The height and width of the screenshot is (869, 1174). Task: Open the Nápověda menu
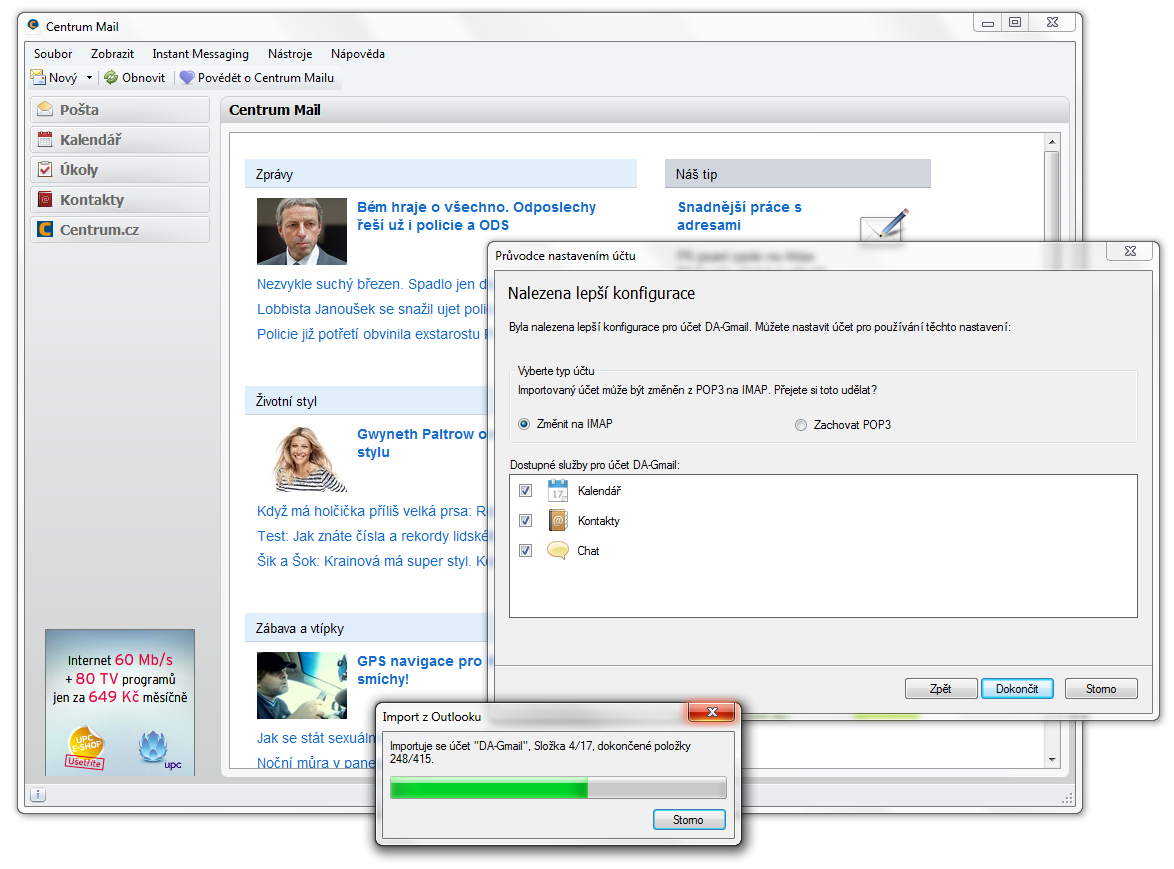coord(358,54)
